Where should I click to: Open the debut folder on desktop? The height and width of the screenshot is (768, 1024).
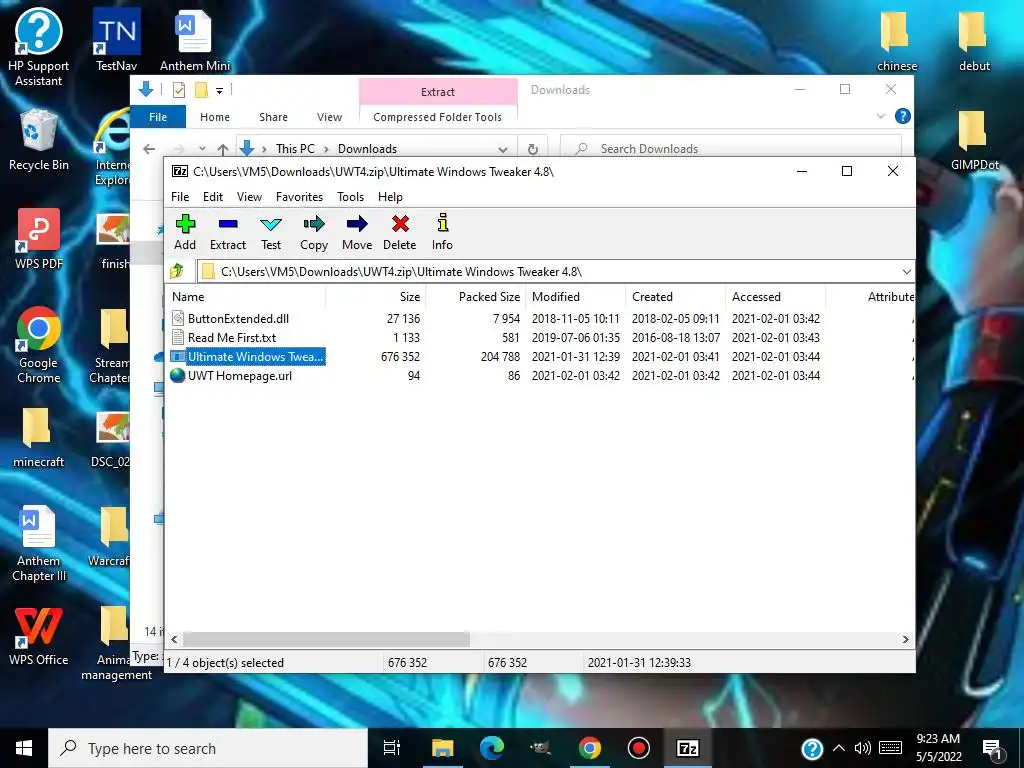coord(974,40)
